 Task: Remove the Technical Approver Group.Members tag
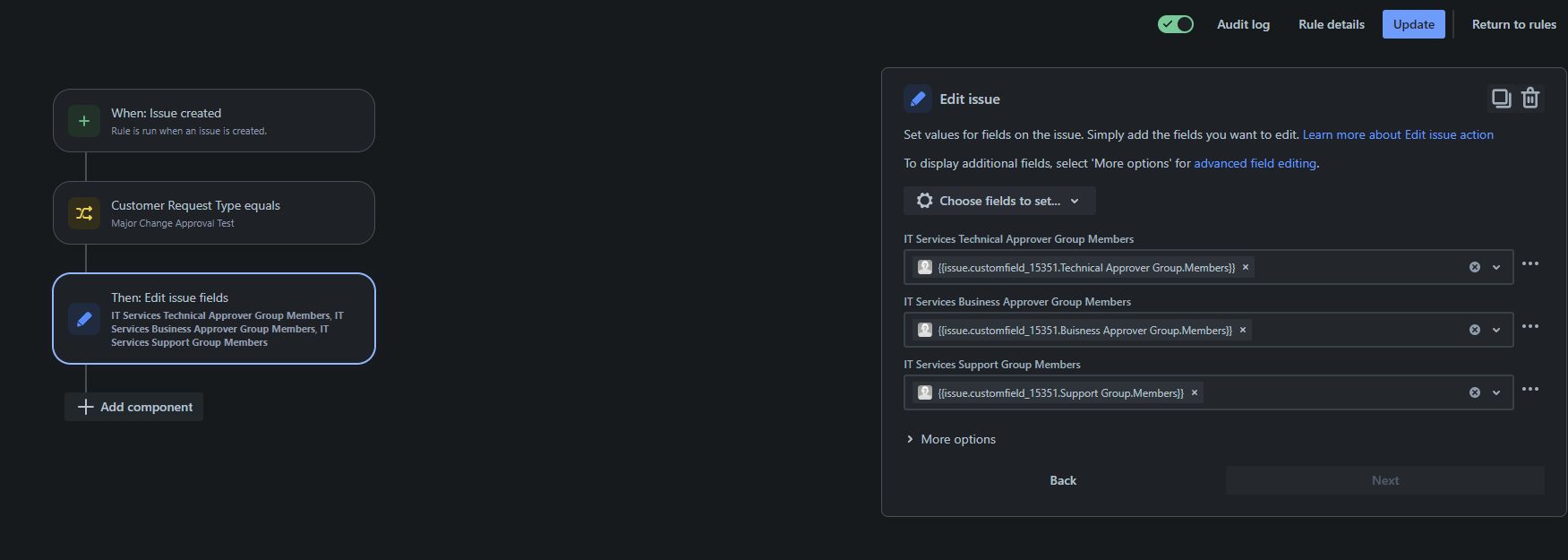point(1246,267)
